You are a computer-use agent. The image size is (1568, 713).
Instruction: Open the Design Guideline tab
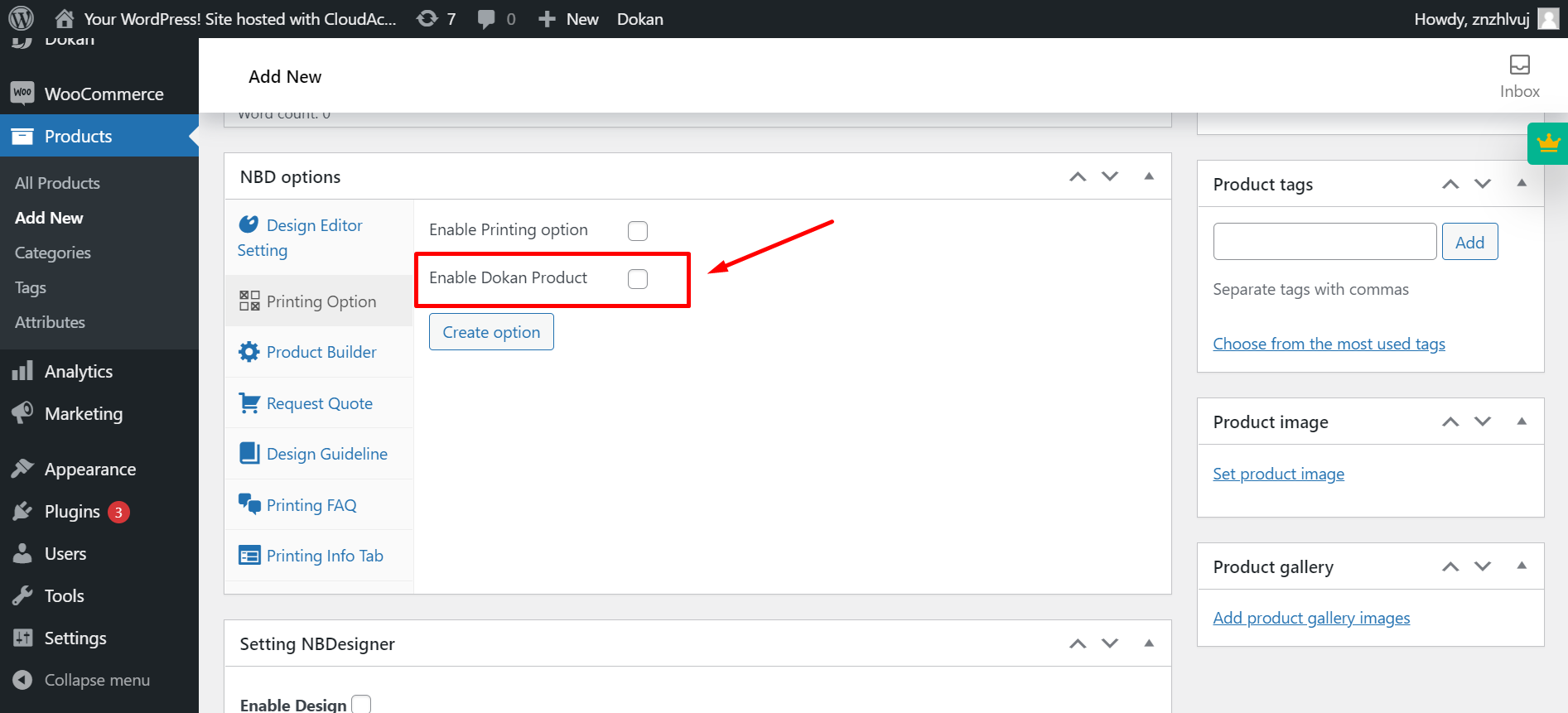click(319, 454)
